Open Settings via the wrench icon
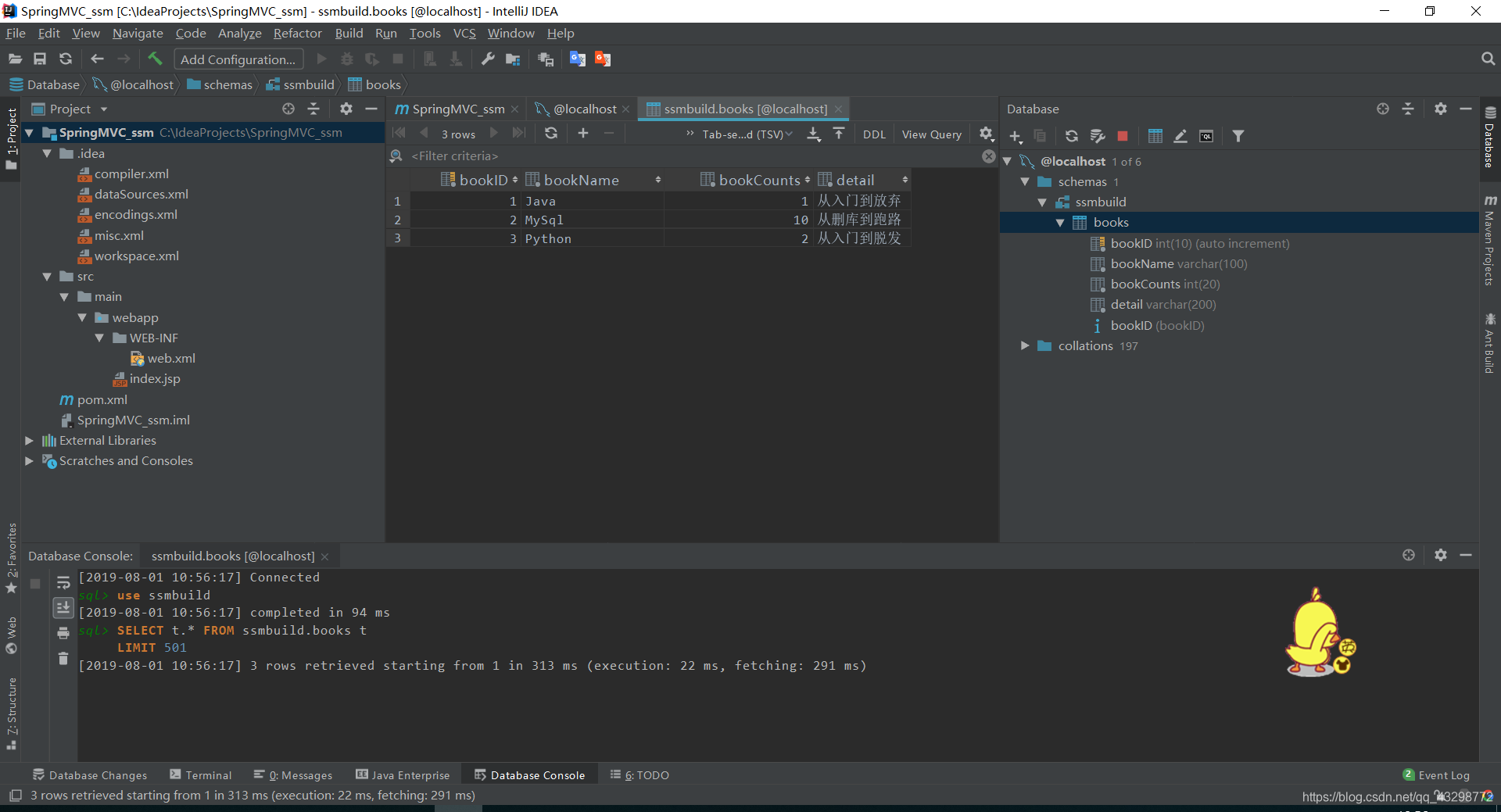 tap(488, 59)
